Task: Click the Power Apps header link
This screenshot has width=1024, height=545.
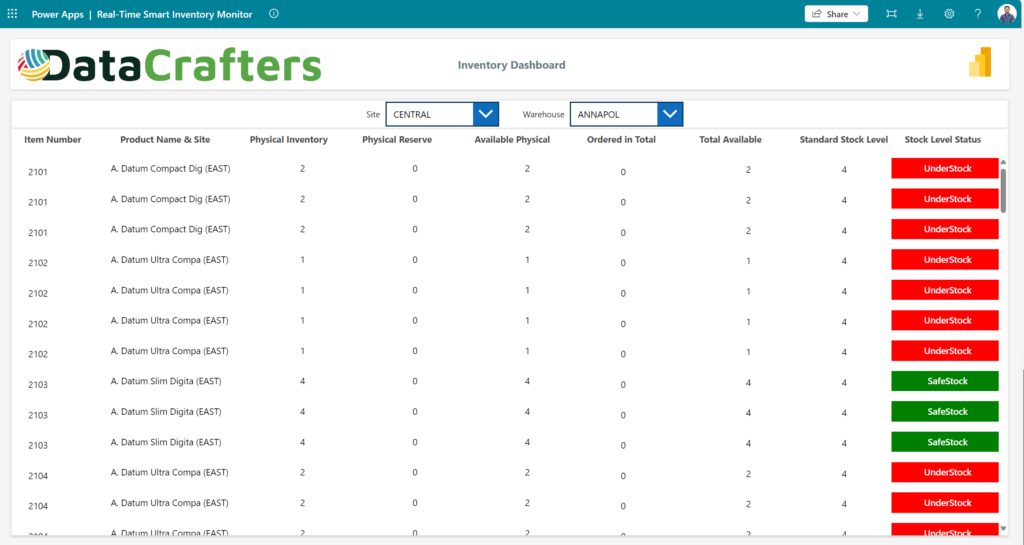Action: click(x=57, y=14)
